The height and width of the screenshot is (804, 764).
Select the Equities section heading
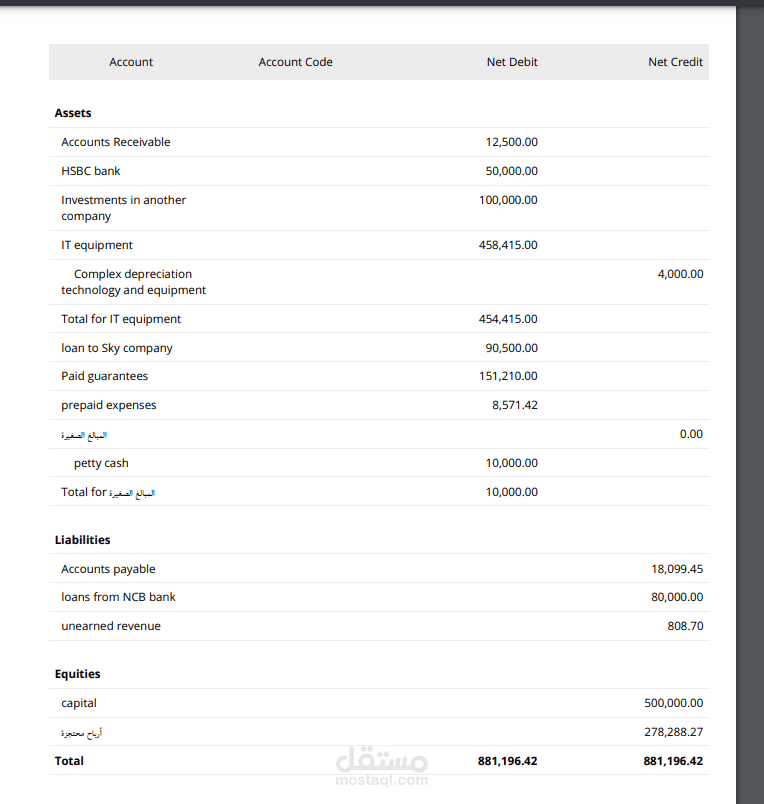coord(77,674)
